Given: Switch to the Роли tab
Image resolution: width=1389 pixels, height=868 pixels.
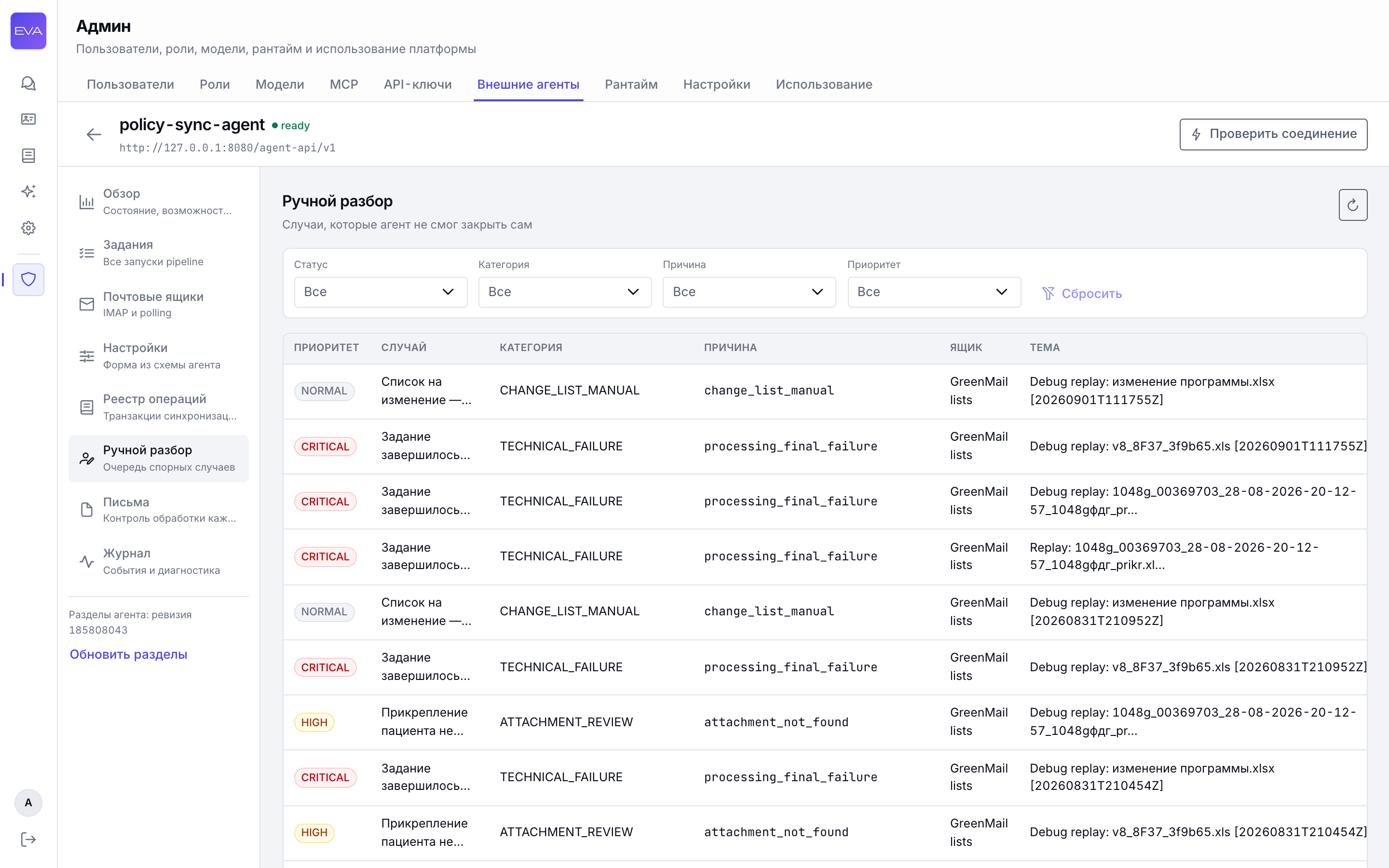Looking at the screenshot, I should (215, 84).
